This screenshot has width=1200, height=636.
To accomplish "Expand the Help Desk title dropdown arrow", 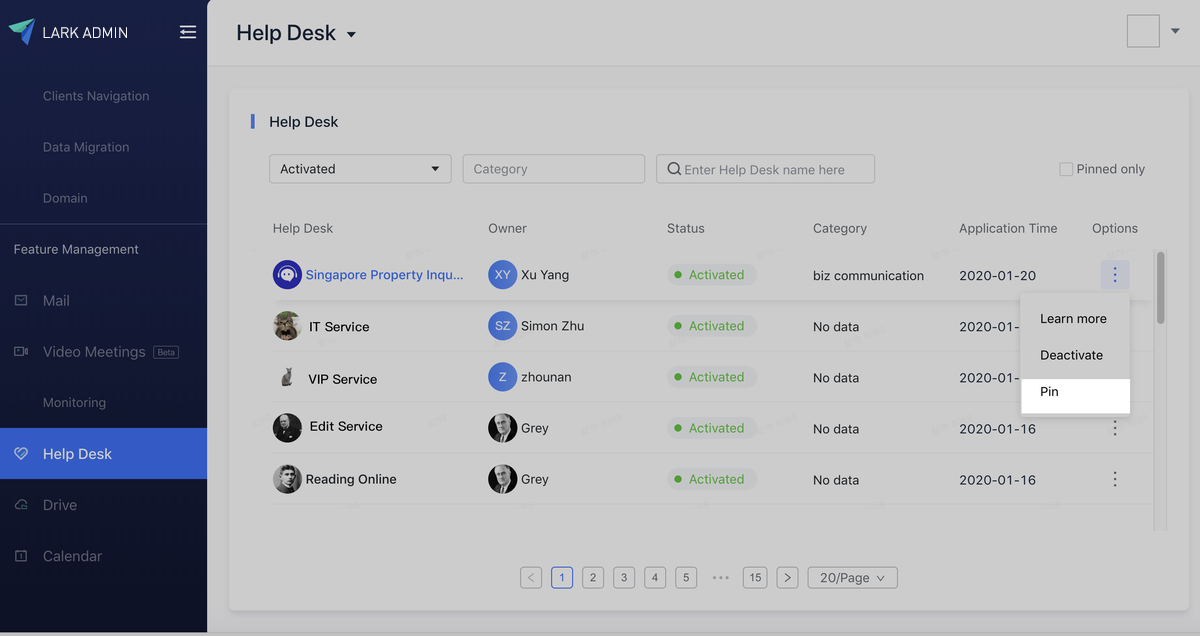I will pyautogui.click(x=351, y=35).
